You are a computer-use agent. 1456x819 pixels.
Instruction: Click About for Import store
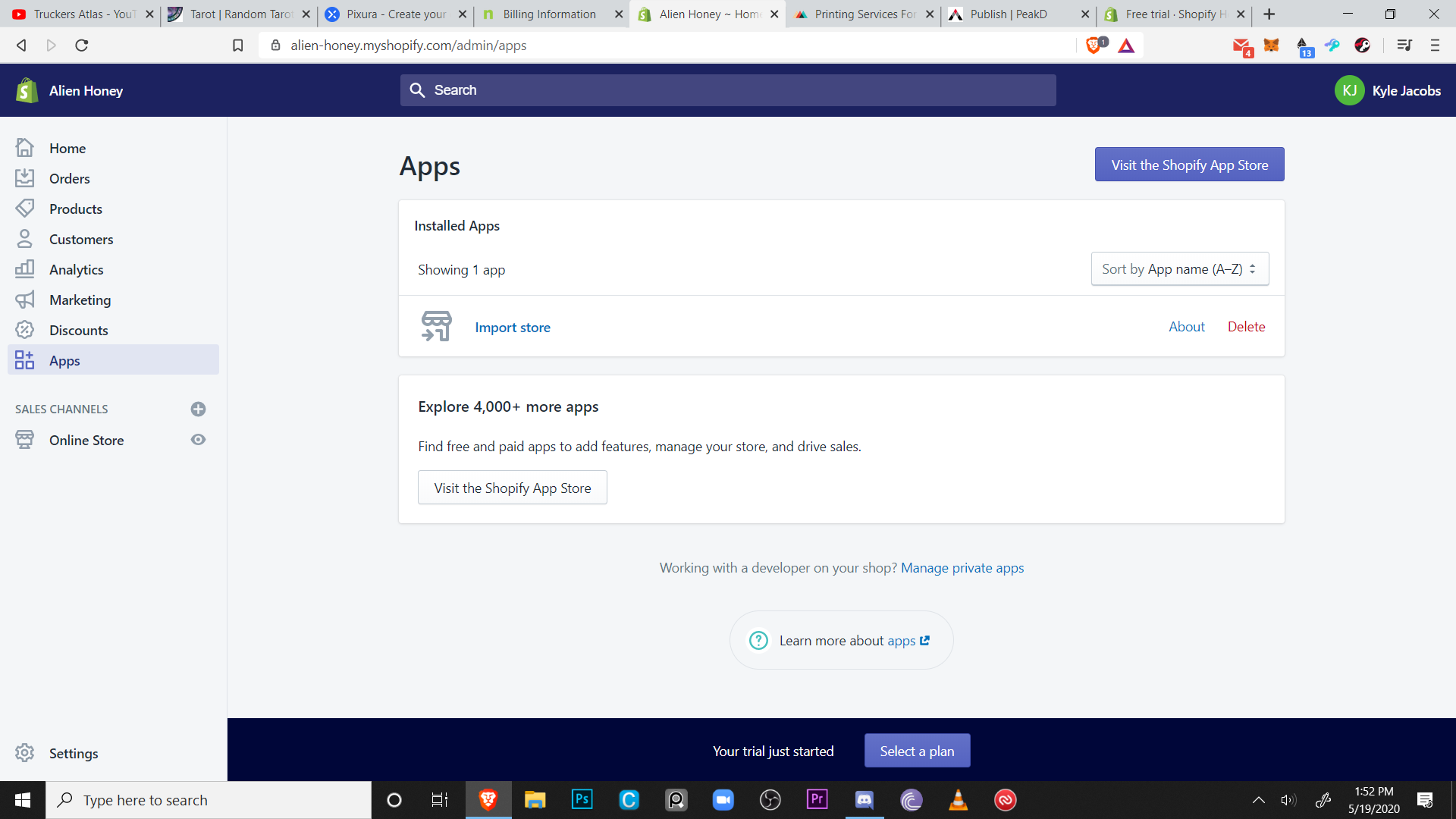click(x=1186, y=326)
